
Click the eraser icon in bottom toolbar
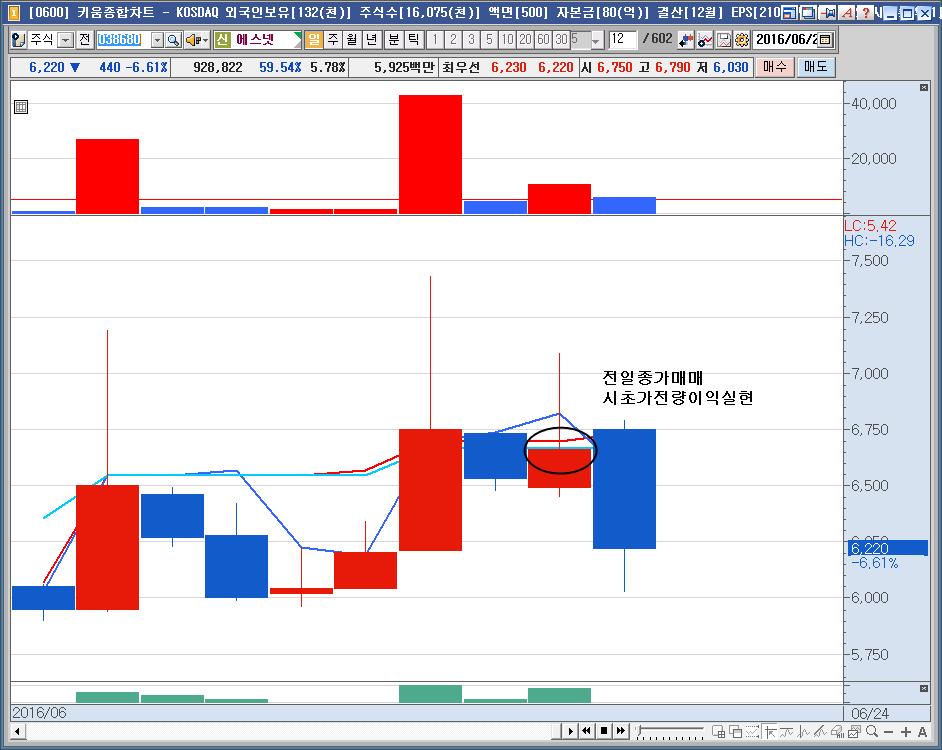coord(837,731)
